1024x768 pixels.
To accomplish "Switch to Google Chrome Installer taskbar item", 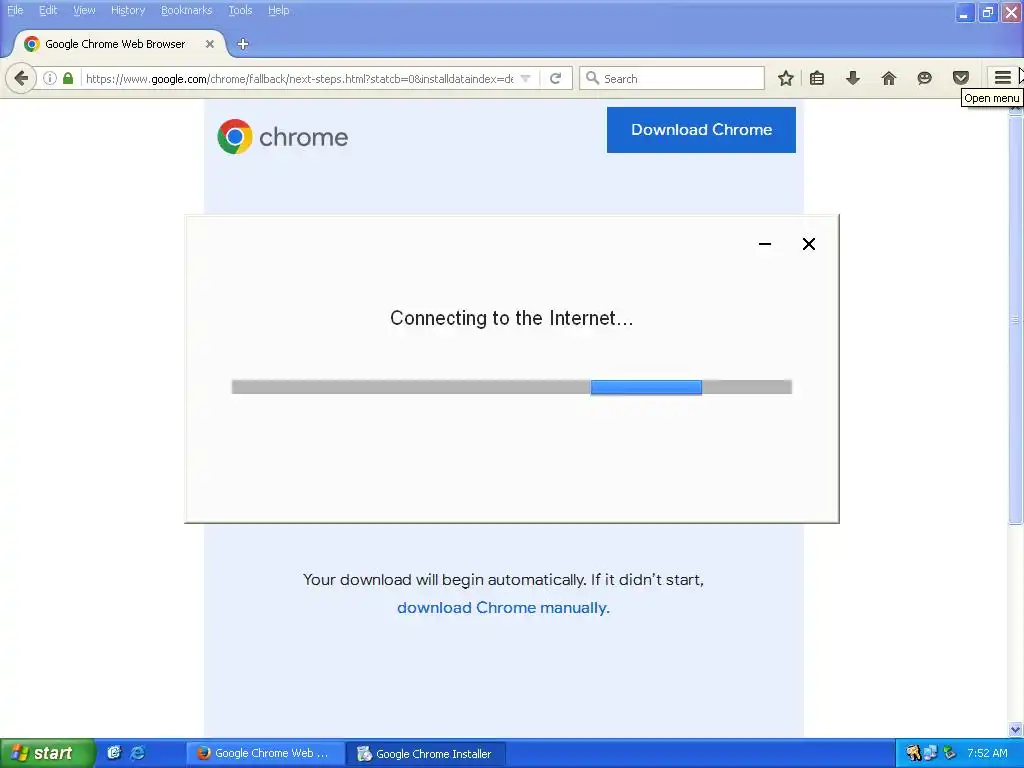I will [x=426, y=753].
